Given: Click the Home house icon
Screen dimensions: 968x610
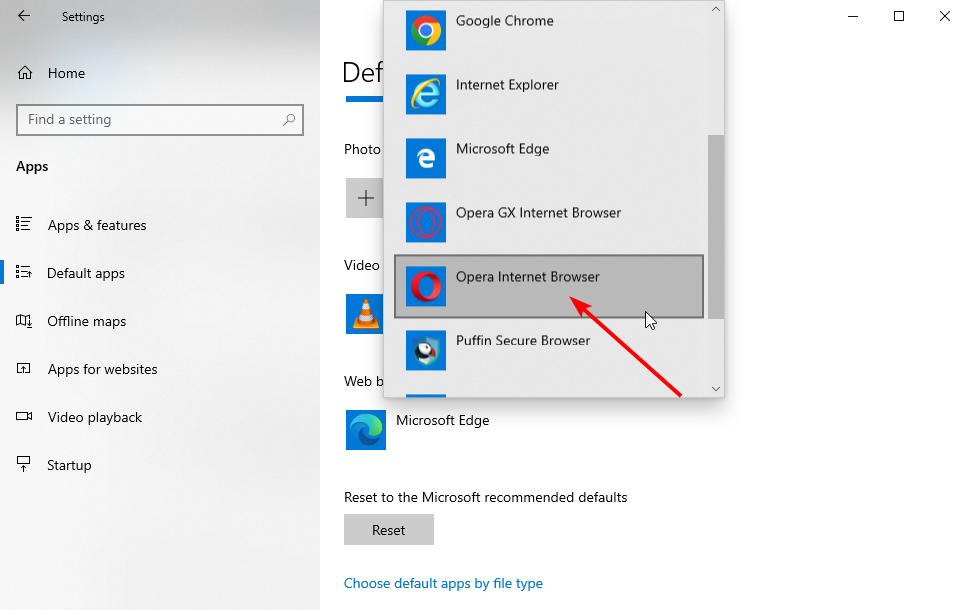Looking at the screenshot, I should (x=25, y=73).
